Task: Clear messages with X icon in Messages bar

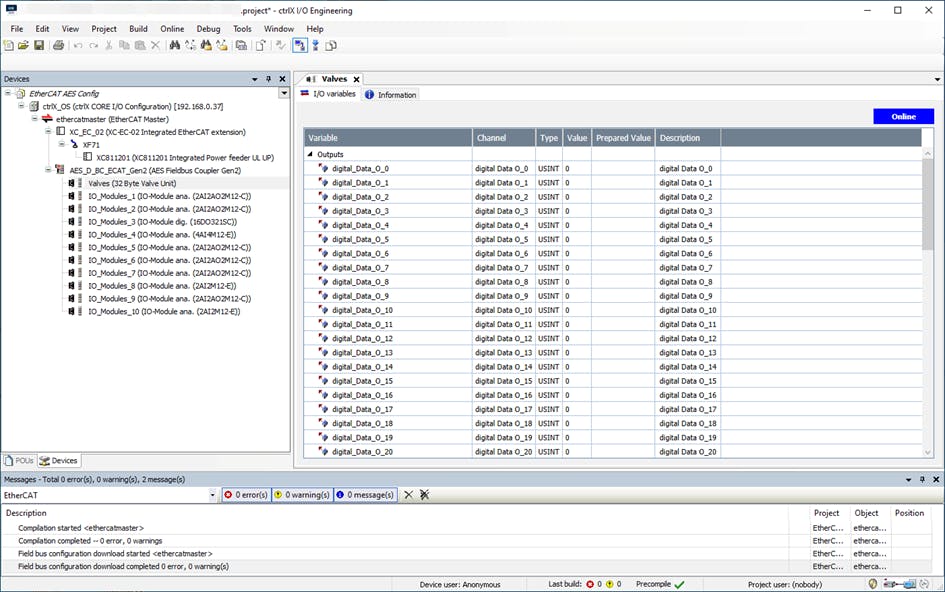Action: click(409, 495)
